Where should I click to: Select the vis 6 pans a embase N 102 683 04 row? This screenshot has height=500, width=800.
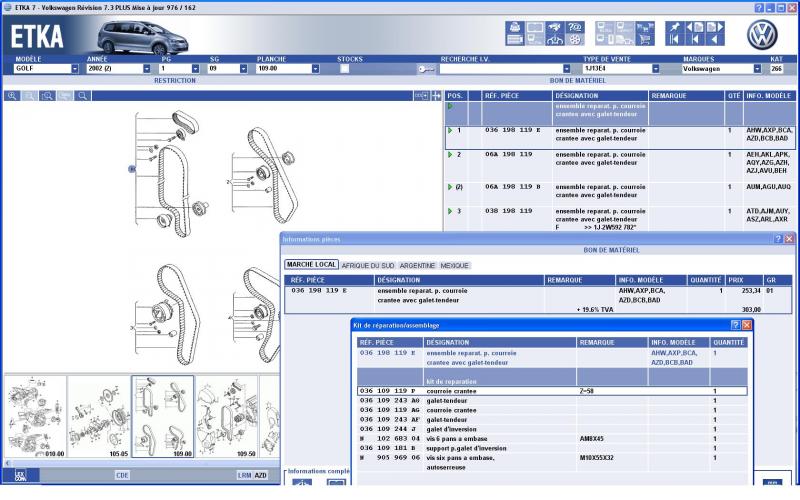(552, 439)
